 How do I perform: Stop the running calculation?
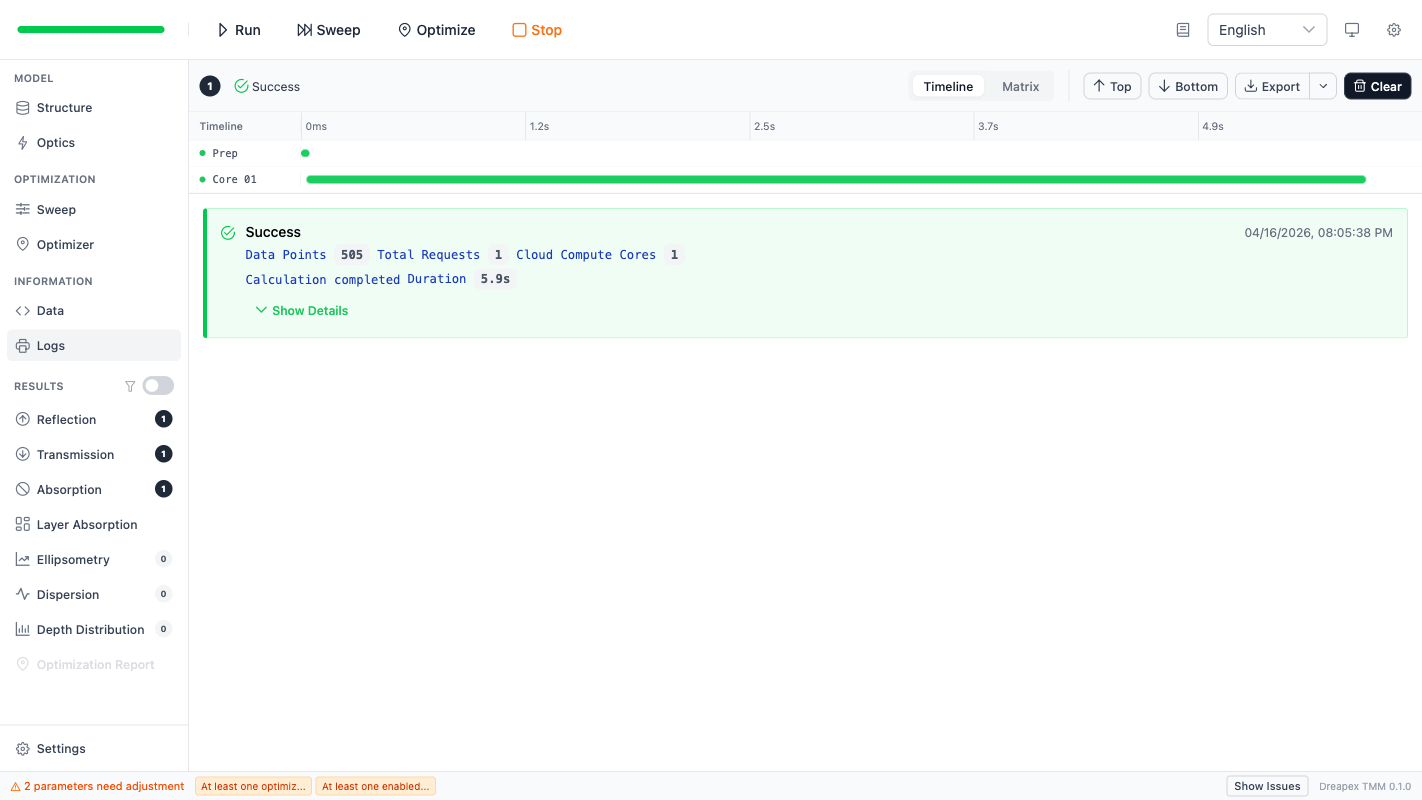[536, 30]
